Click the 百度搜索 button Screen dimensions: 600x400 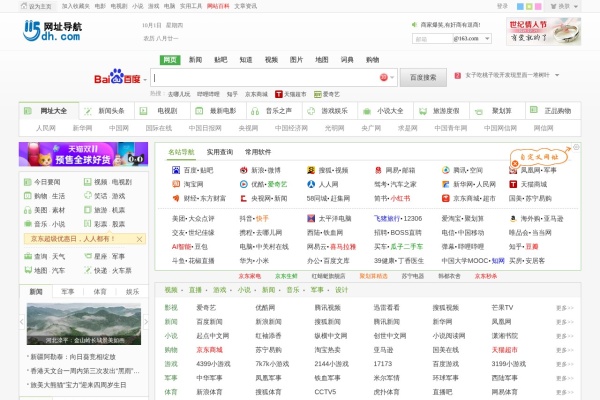[423, 77]
